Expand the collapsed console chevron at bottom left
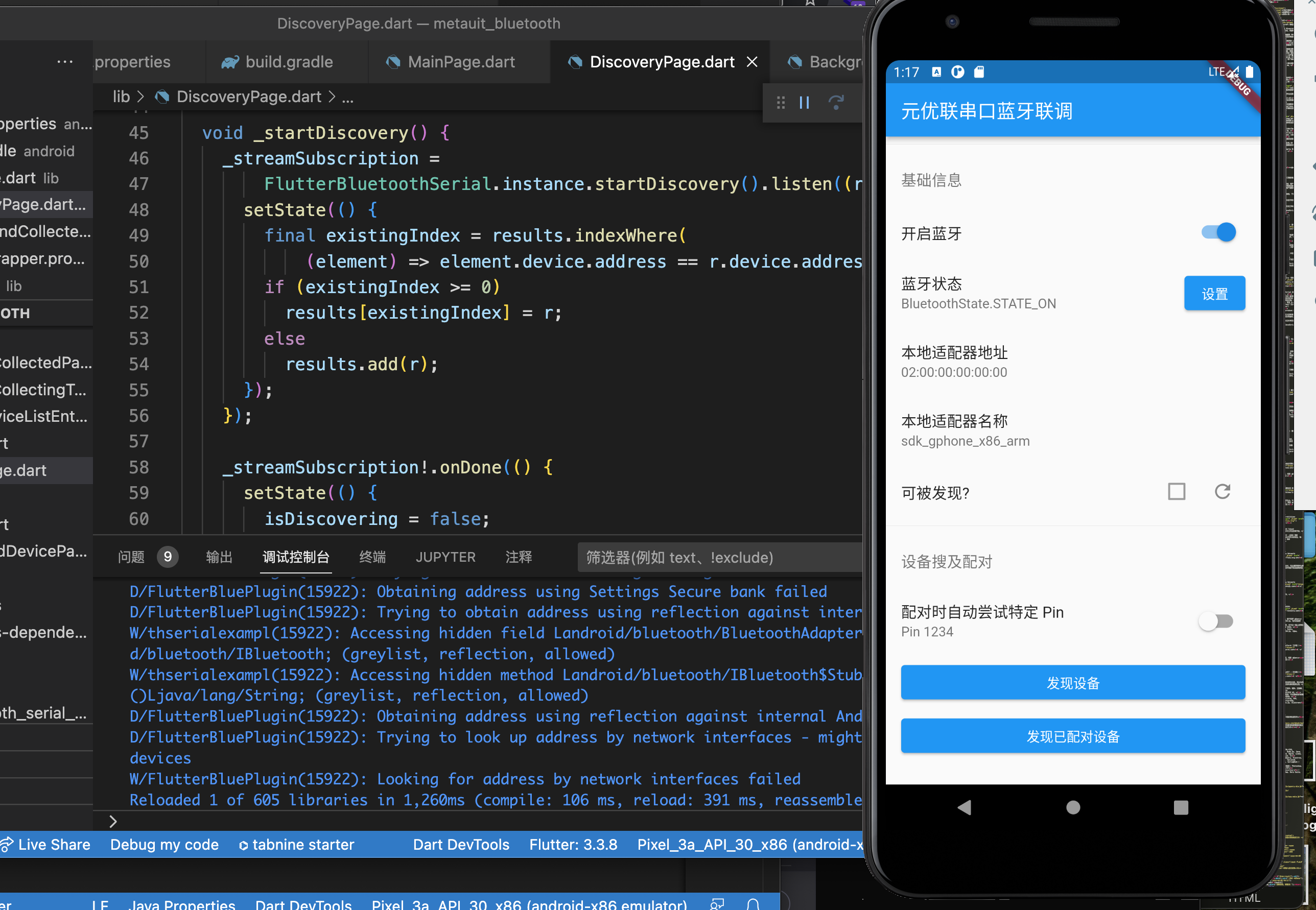Image resolution: width=1316 pixels, height=910 pixels. pos(112,821)
